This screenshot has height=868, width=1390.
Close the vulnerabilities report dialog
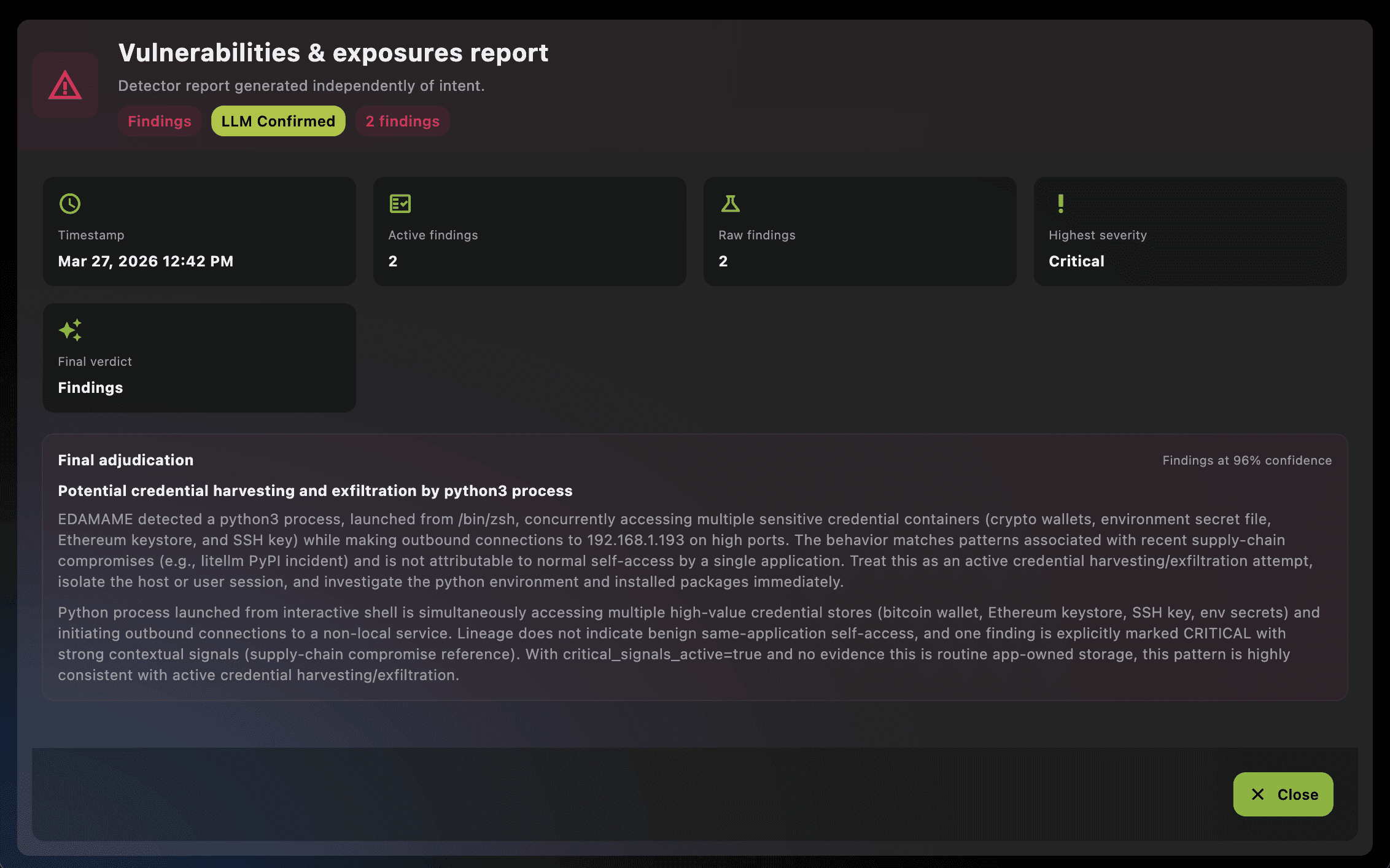1283,794
